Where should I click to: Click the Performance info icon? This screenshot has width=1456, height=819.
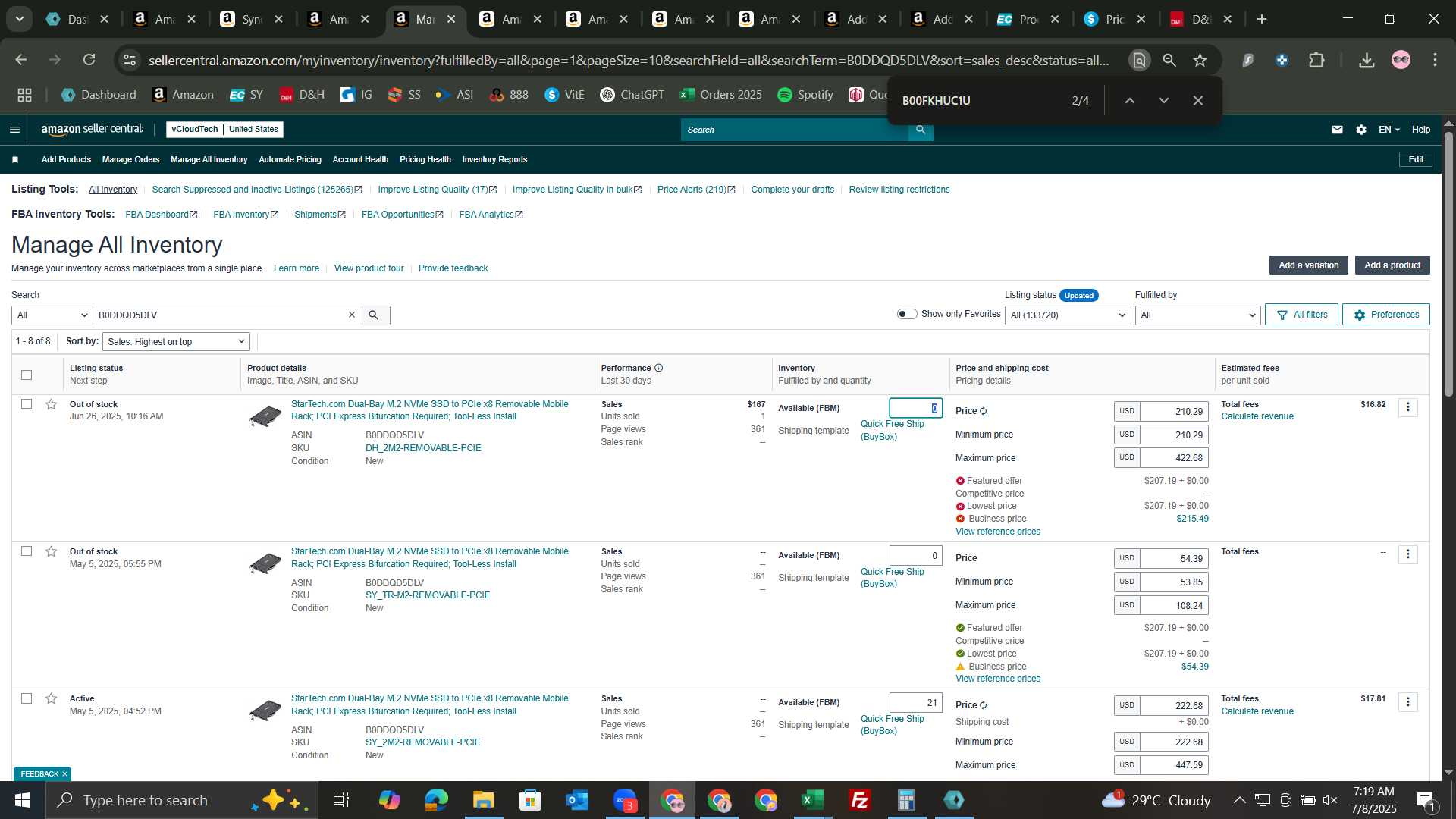point(658,368)
